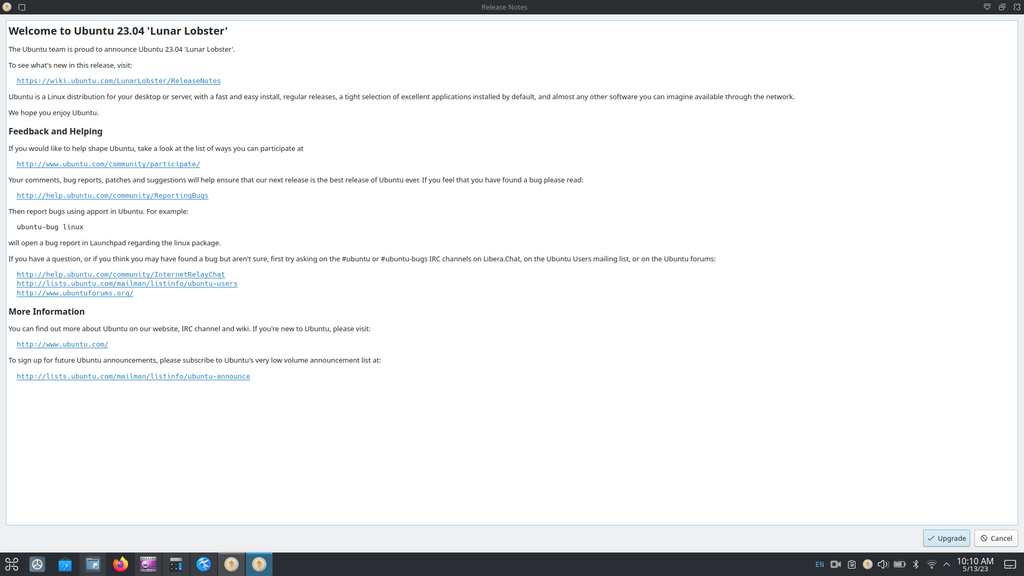Launch Firefox from the taskbar
The height and width of the screenshot is (576, 1024).
[120, 564]
